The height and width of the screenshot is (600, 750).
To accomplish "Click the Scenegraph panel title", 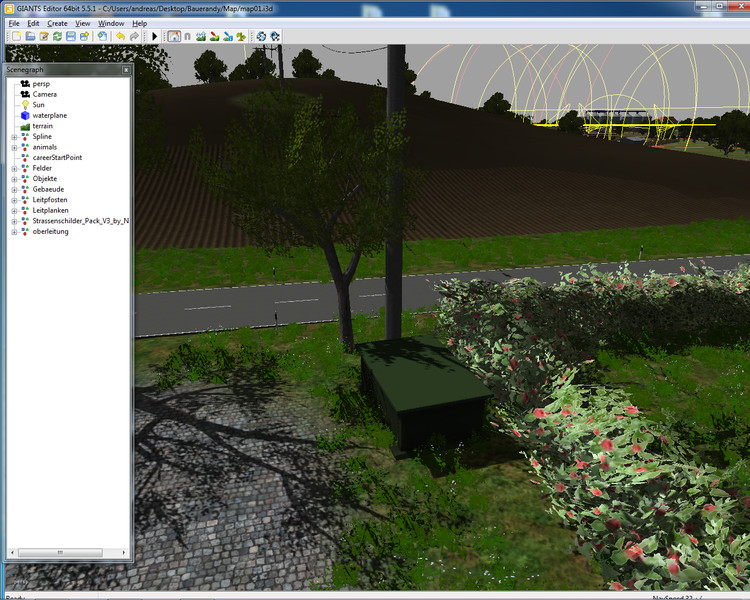I will point(25,70).
